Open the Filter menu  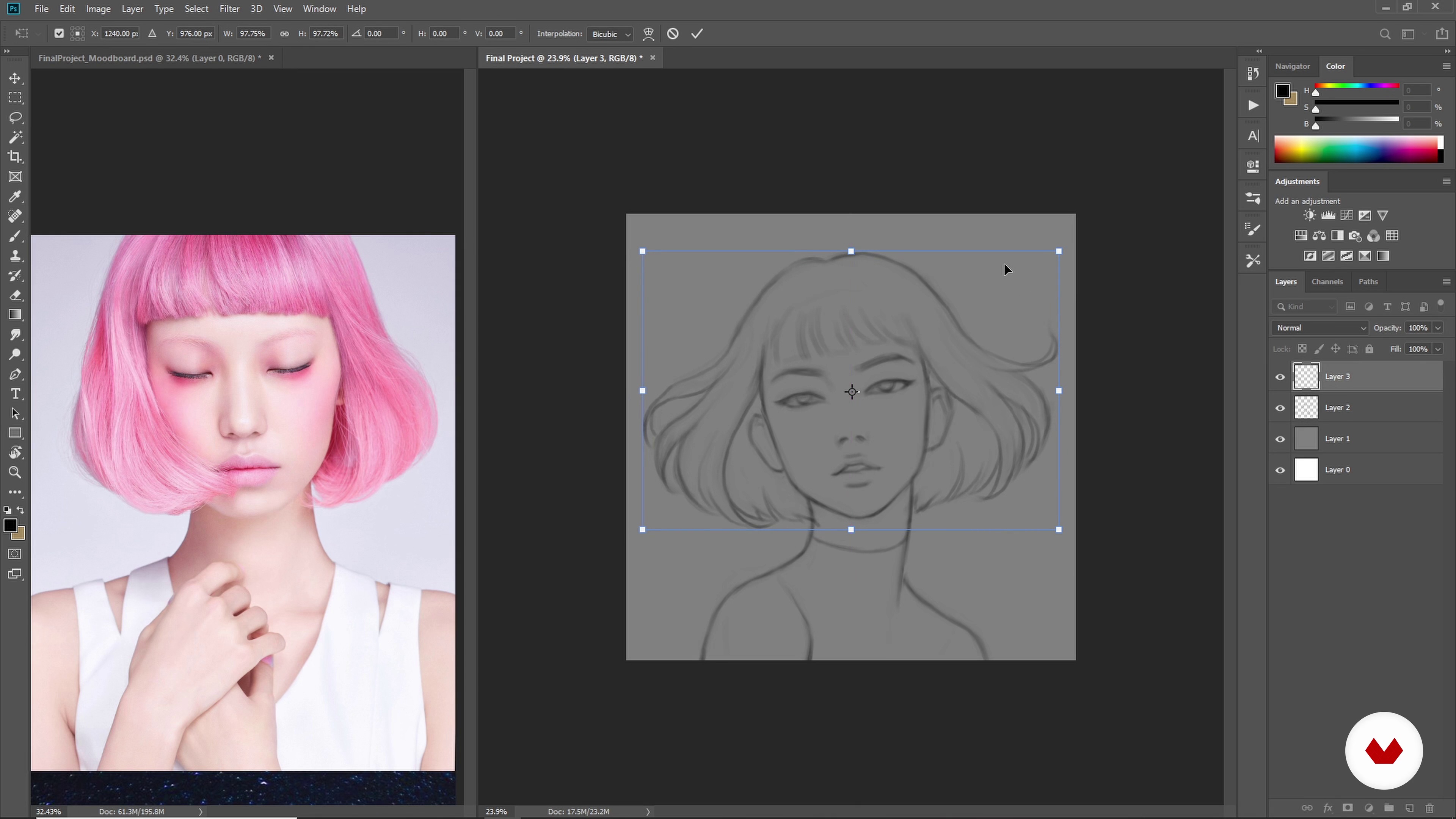229,9
